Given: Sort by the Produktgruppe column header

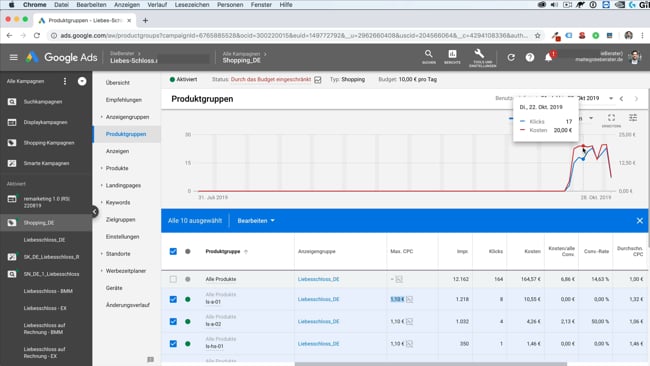Looking at the screenshot, I should [x=223, y=251].
